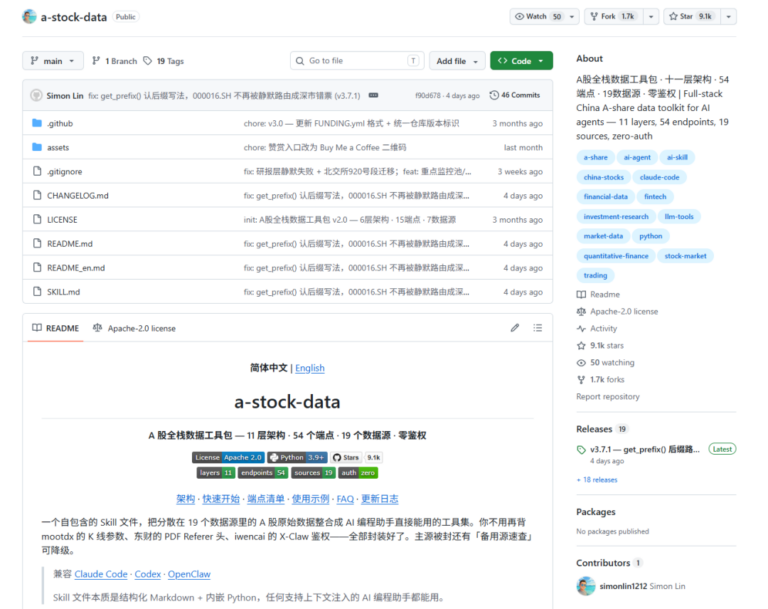Click the tag icon beside 19 Tags
Viewport: 768px width, 609px height.
tap(147, 61)
